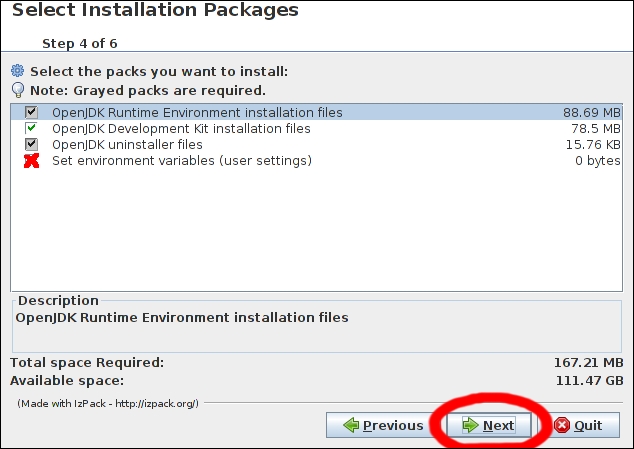Click red X beside Set environment variables
Image resolution: width=634 pixels, height=449 pixels.
coord(31,161)
